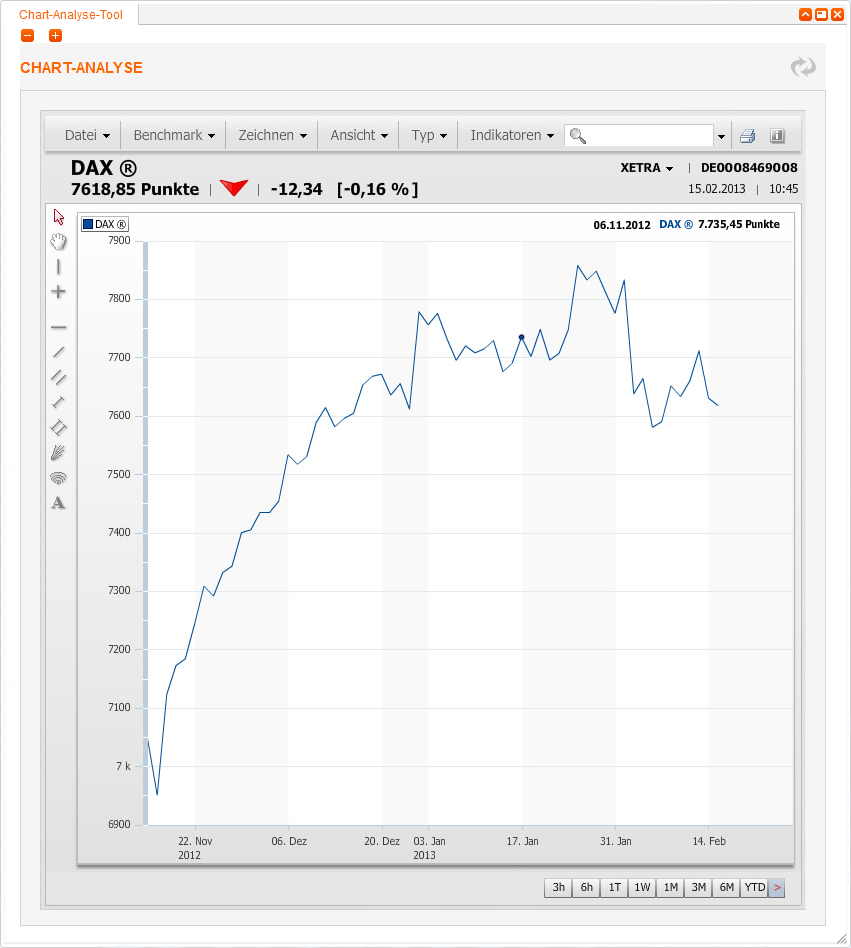Click the data point marker on chart line

tap(522, 337)
